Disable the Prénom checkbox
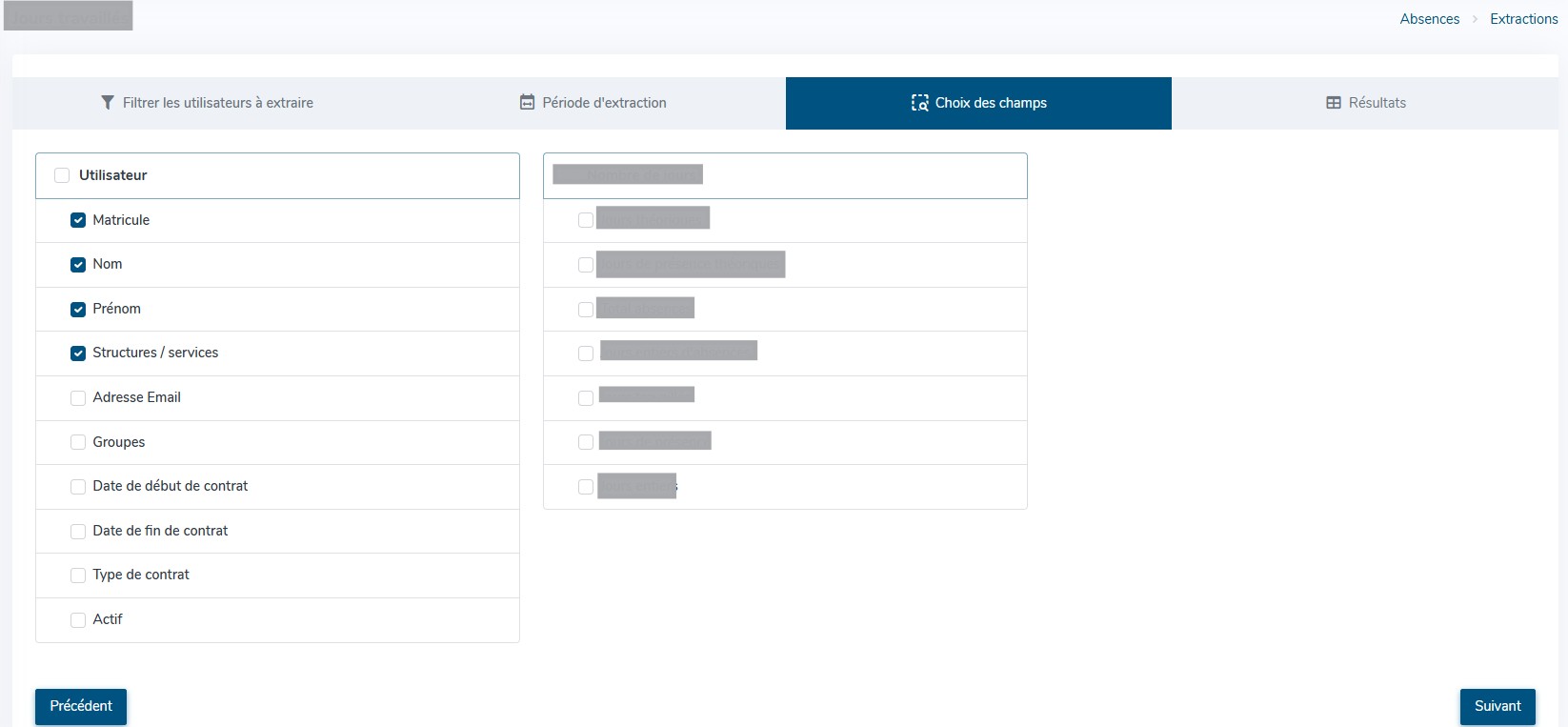Image resolution: width=1568 pixels, height=727 pixels. point(78,309)
